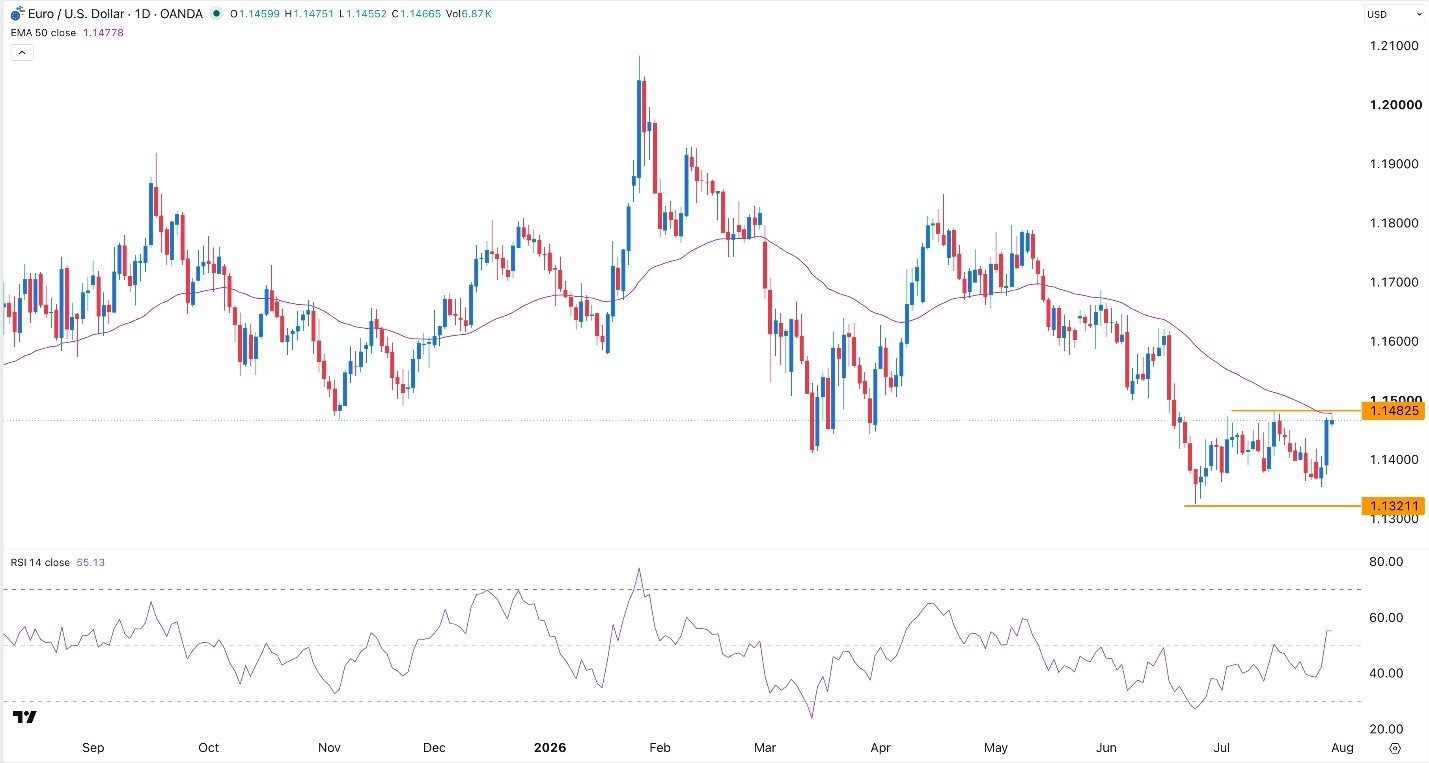Click the EUR/USD flag symbol icon

point(14,14)
